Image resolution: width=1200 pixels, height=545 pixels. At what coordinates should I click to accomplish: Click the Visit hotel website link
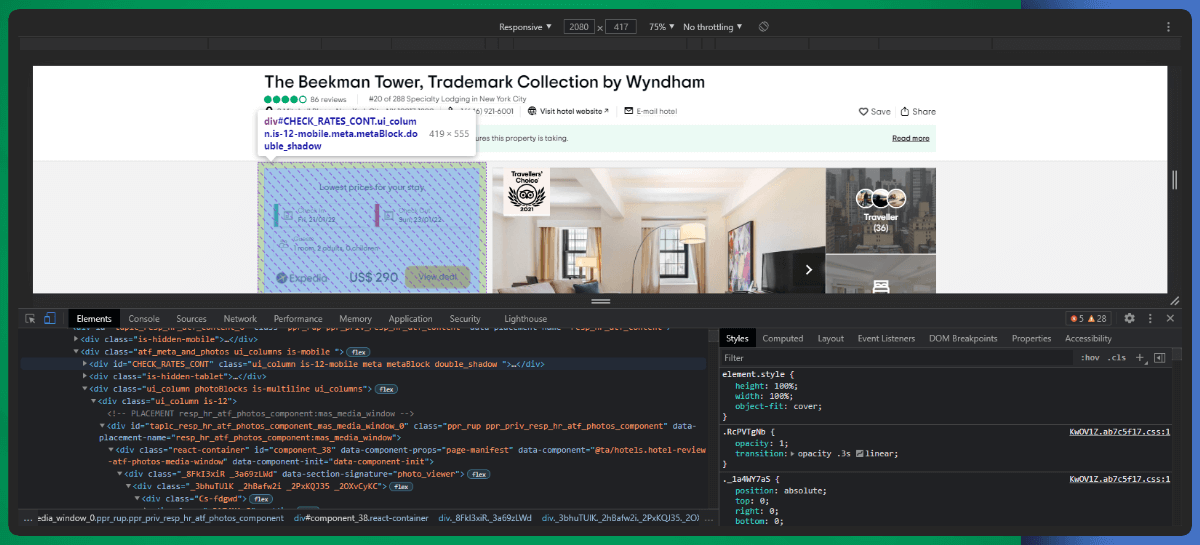[572, 111]
